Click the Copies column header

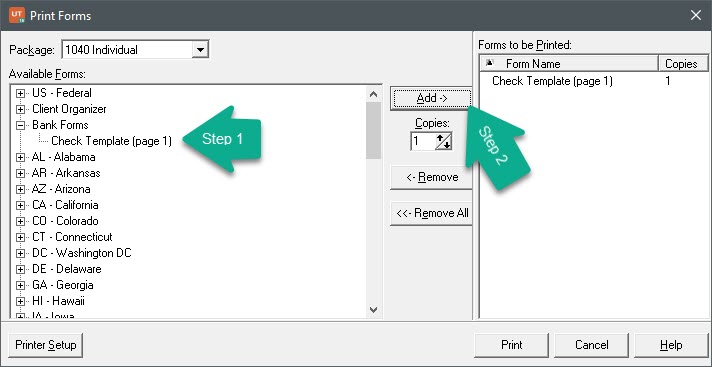point(682,64)
